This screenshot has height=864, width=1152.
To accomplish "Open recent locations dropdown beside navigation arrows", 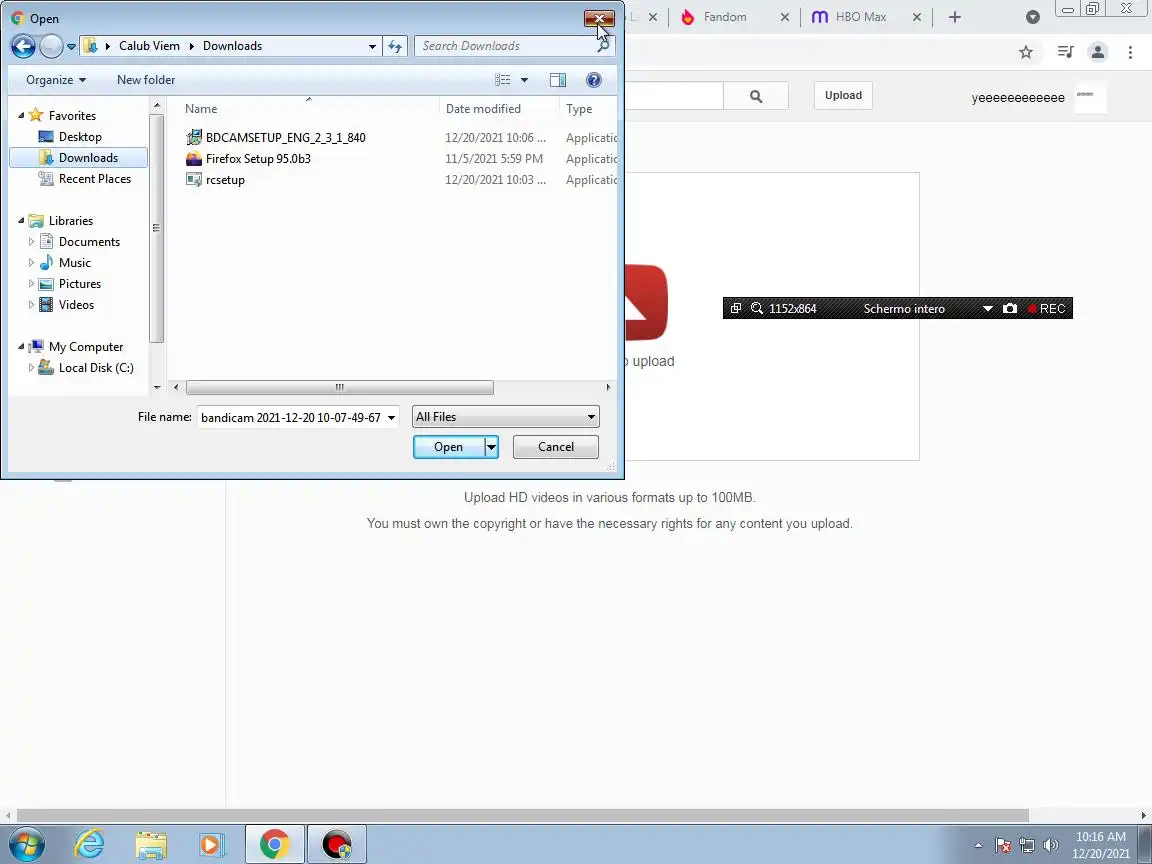I will pyautogui.click(x=71, y=46).
